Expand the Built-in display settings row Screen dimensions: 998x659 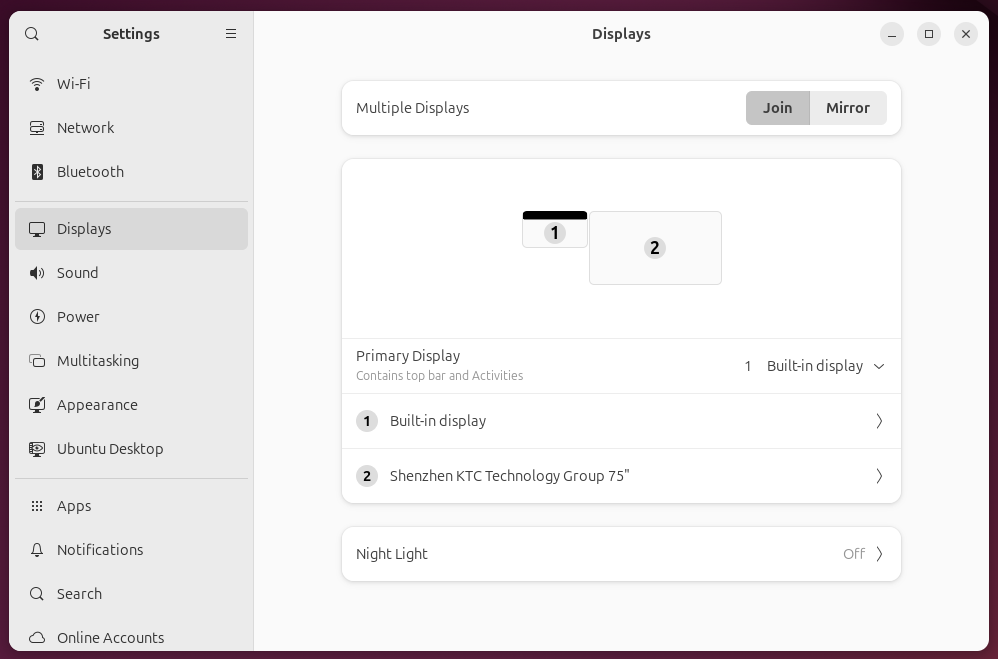tap(620, 421)
